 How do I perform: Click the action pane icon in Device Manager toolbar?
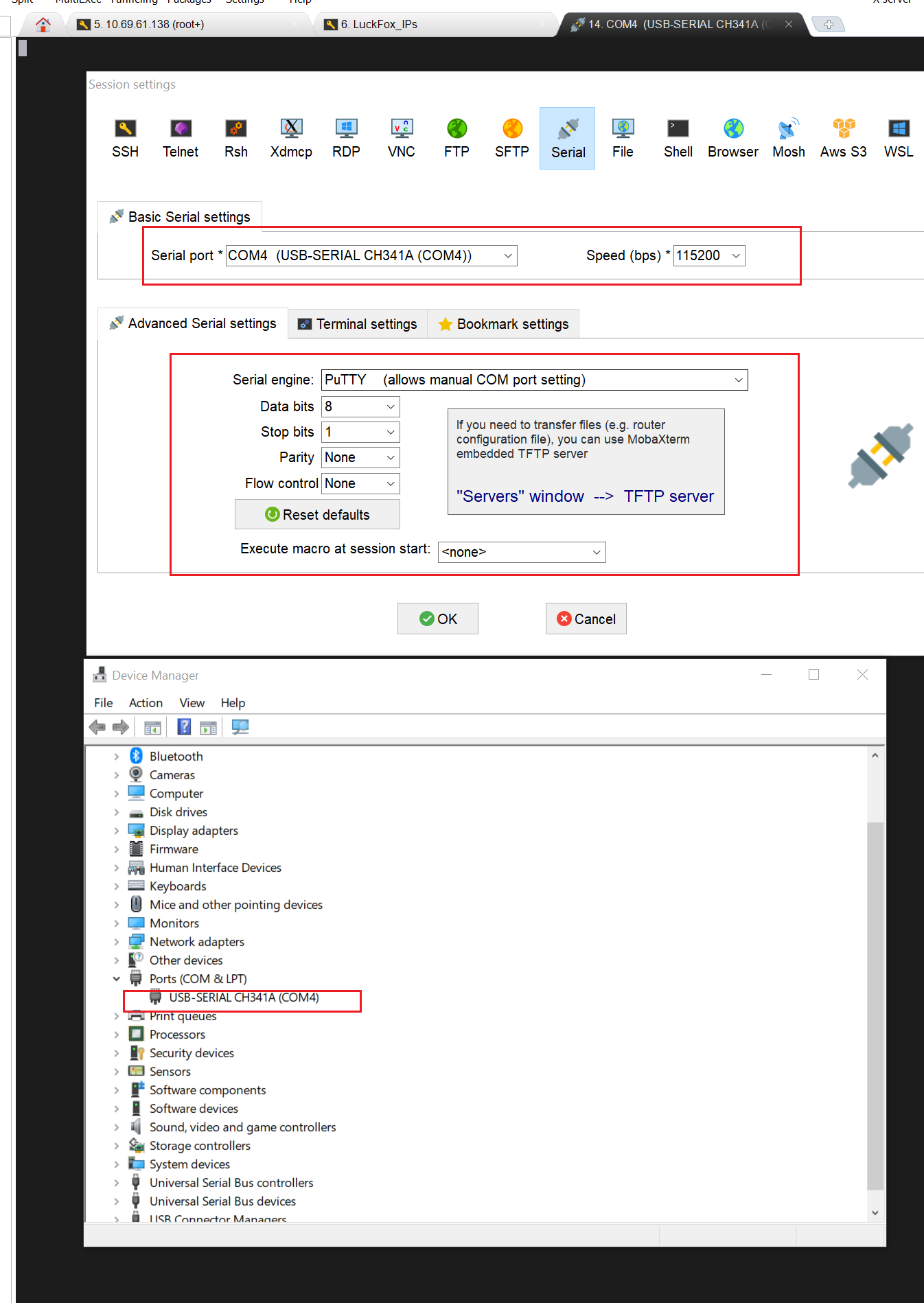(208, 727)
